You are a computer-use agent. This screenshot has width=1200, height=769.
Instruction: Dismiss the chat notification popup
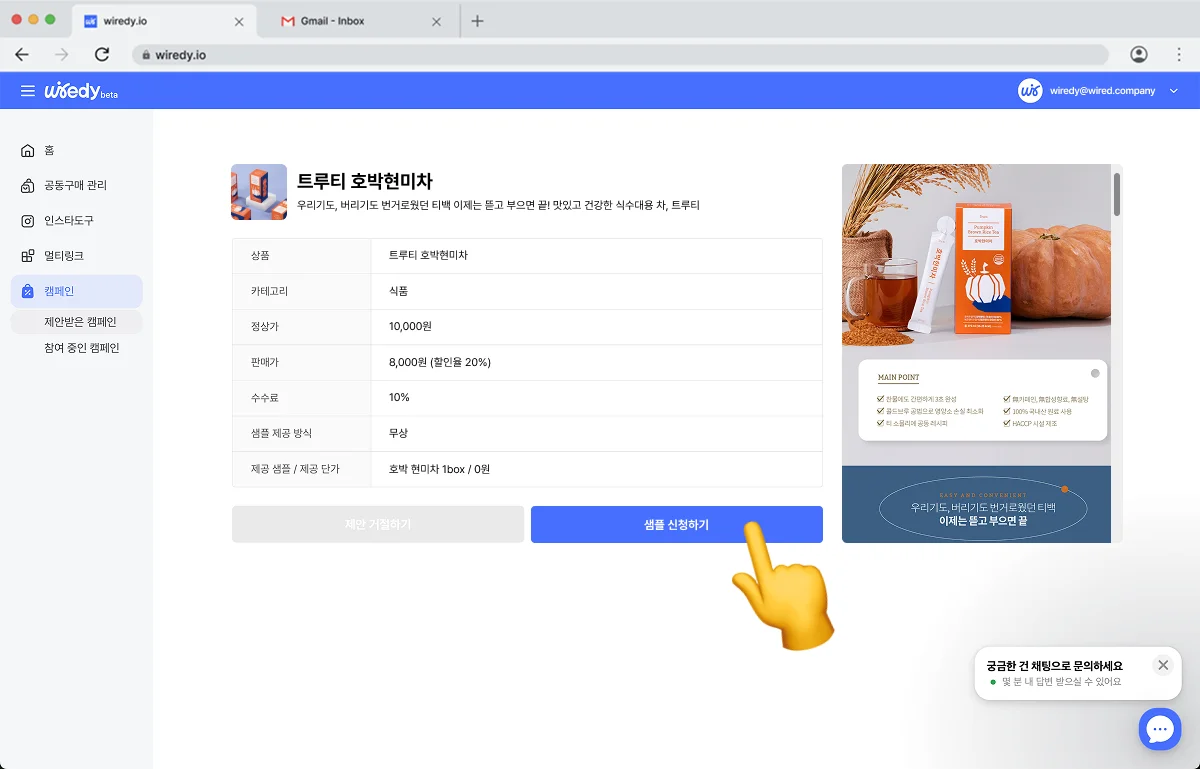[x=1163, y=664]
